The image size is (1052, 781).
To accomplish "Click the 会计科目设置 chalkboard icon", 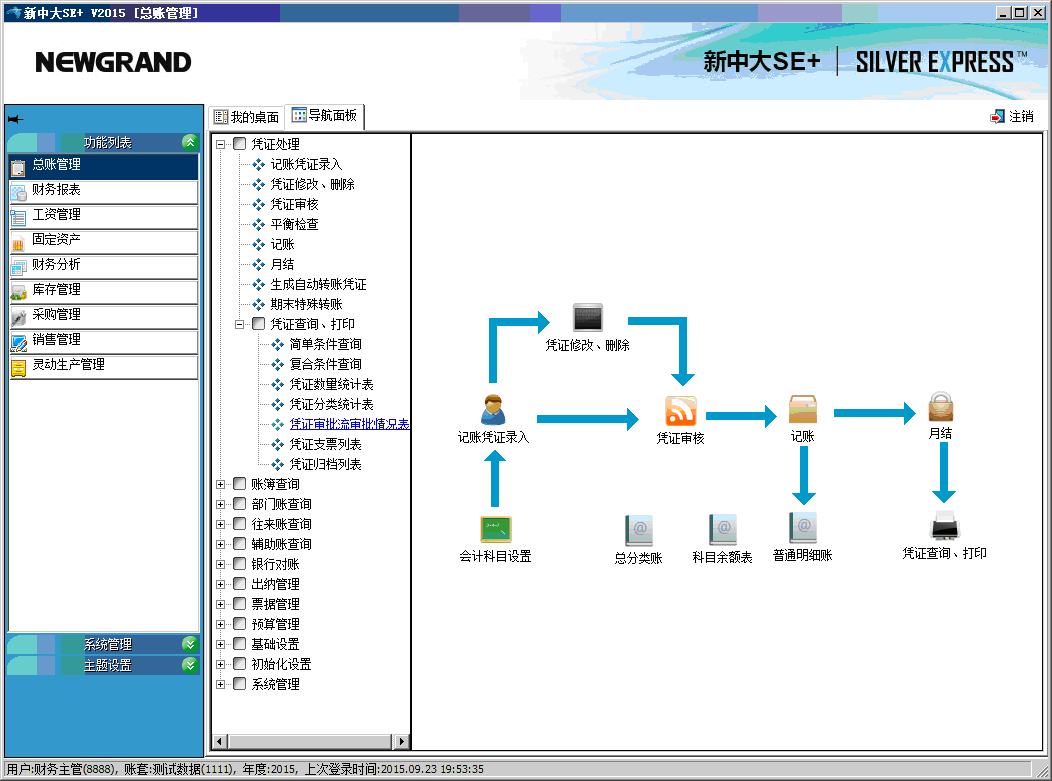I will (x=496, y=529).
